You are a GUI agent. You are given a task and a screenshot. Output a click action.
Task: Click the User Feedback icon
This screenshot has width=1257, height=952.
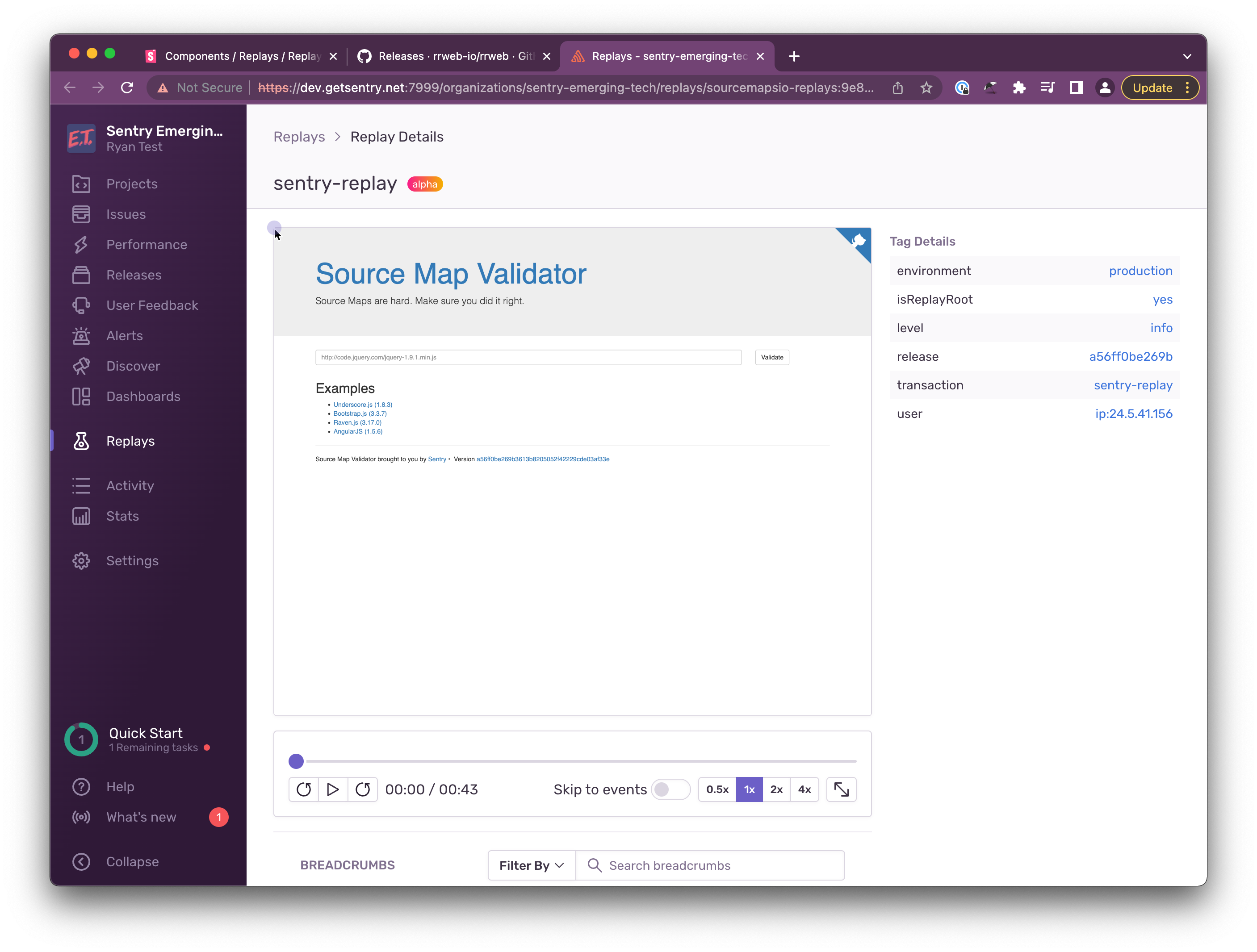click(x=82, y=305)
